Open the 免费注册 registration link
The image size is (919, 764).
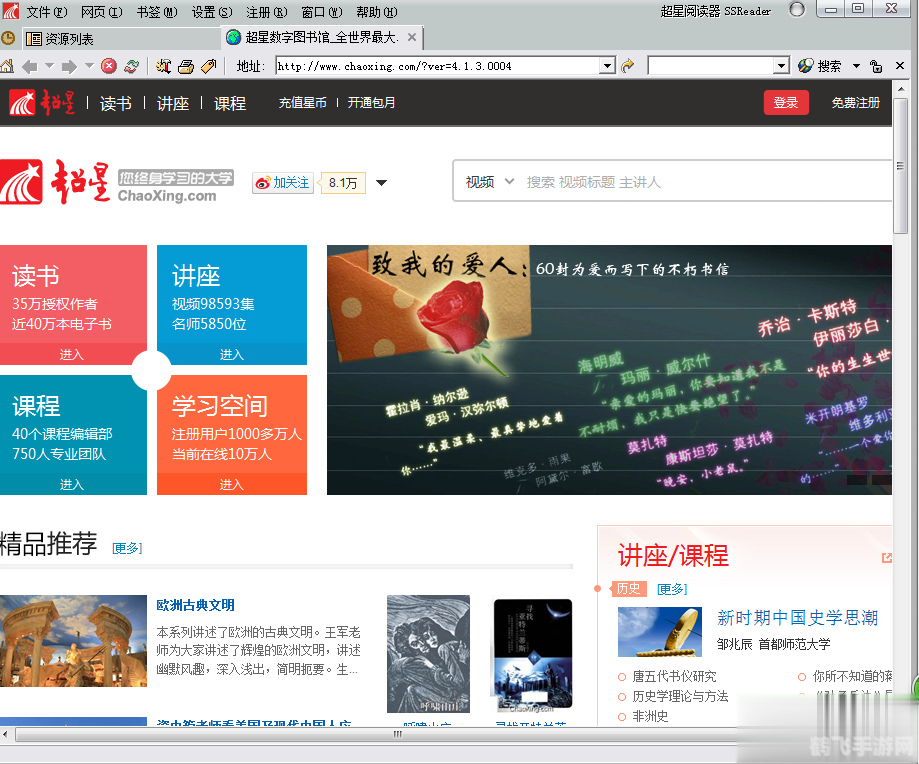point(856,102)
